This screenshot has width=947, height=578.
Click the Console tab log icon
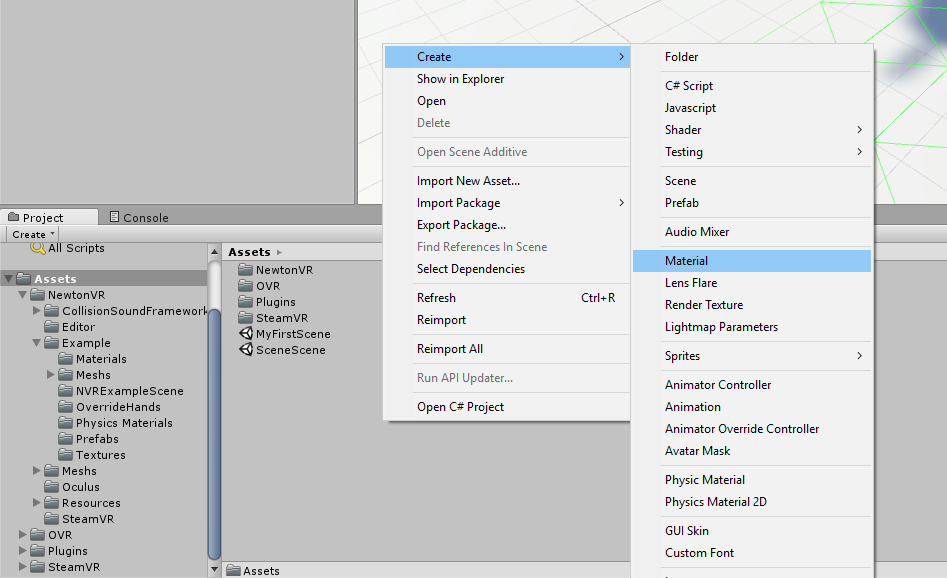(x=114, y=216)
